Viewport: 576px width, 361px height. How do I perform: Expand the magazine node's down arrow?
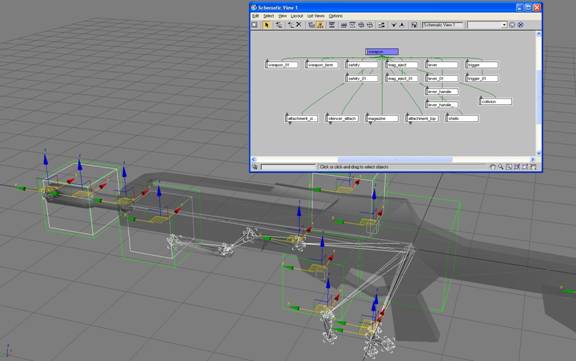pyautogui.click(x=370, y=123)
